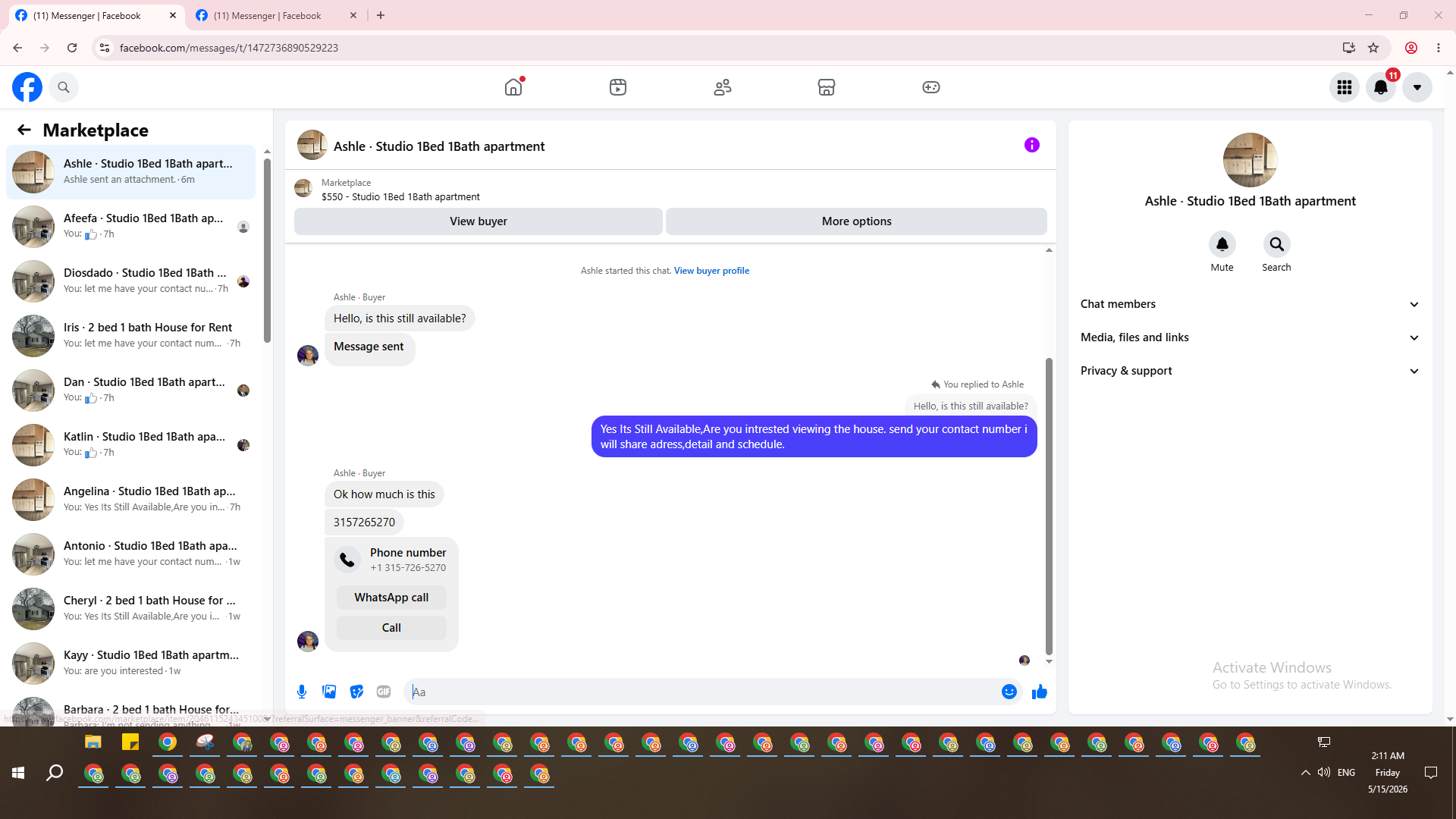Show hidden system tray icons
Image resolution: width=1456 pixels, height=819 pixels.
click(x=1305, y=773)
